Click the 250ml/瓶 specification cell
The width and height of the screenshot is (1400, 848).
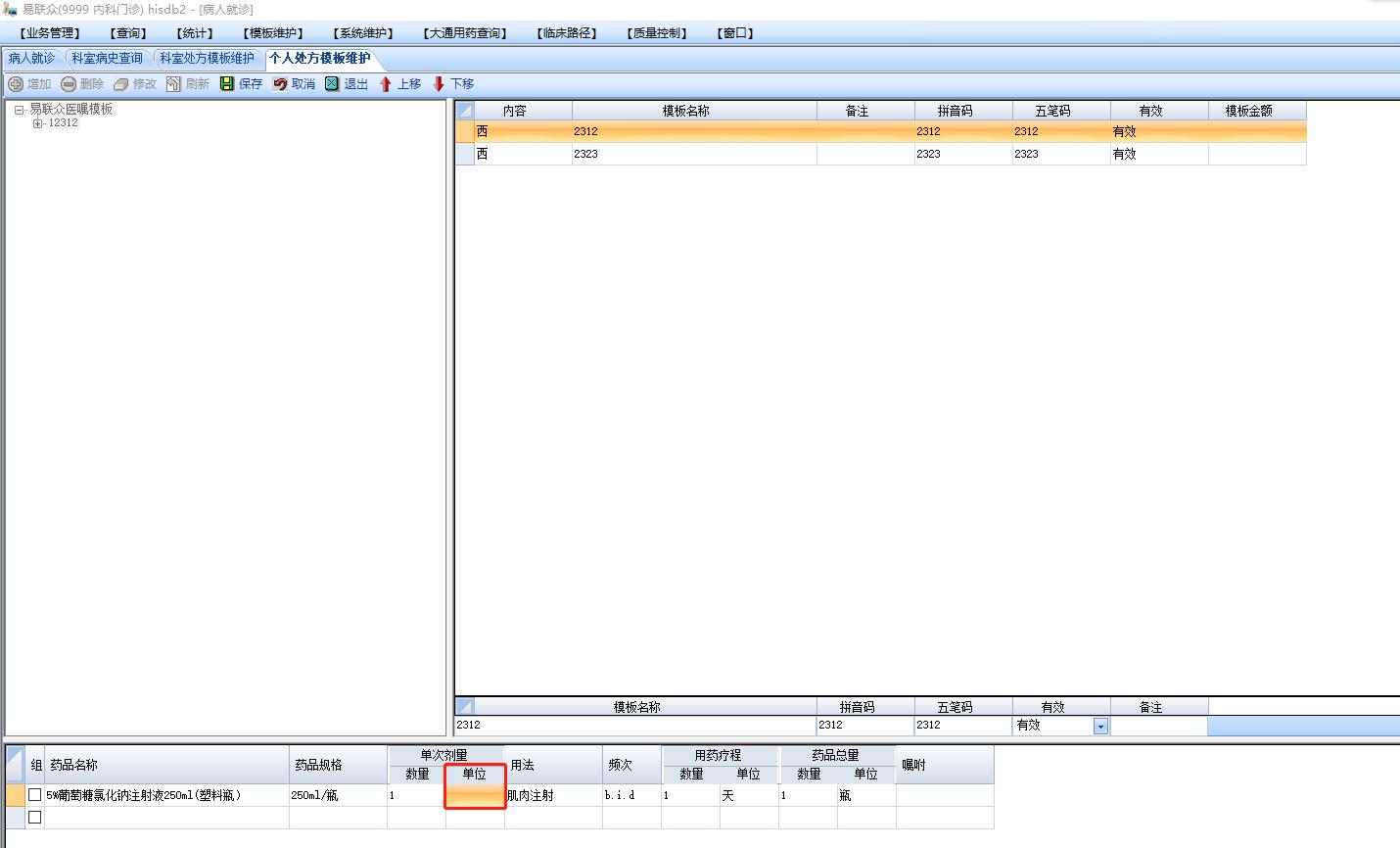click(x=338, y=795)
